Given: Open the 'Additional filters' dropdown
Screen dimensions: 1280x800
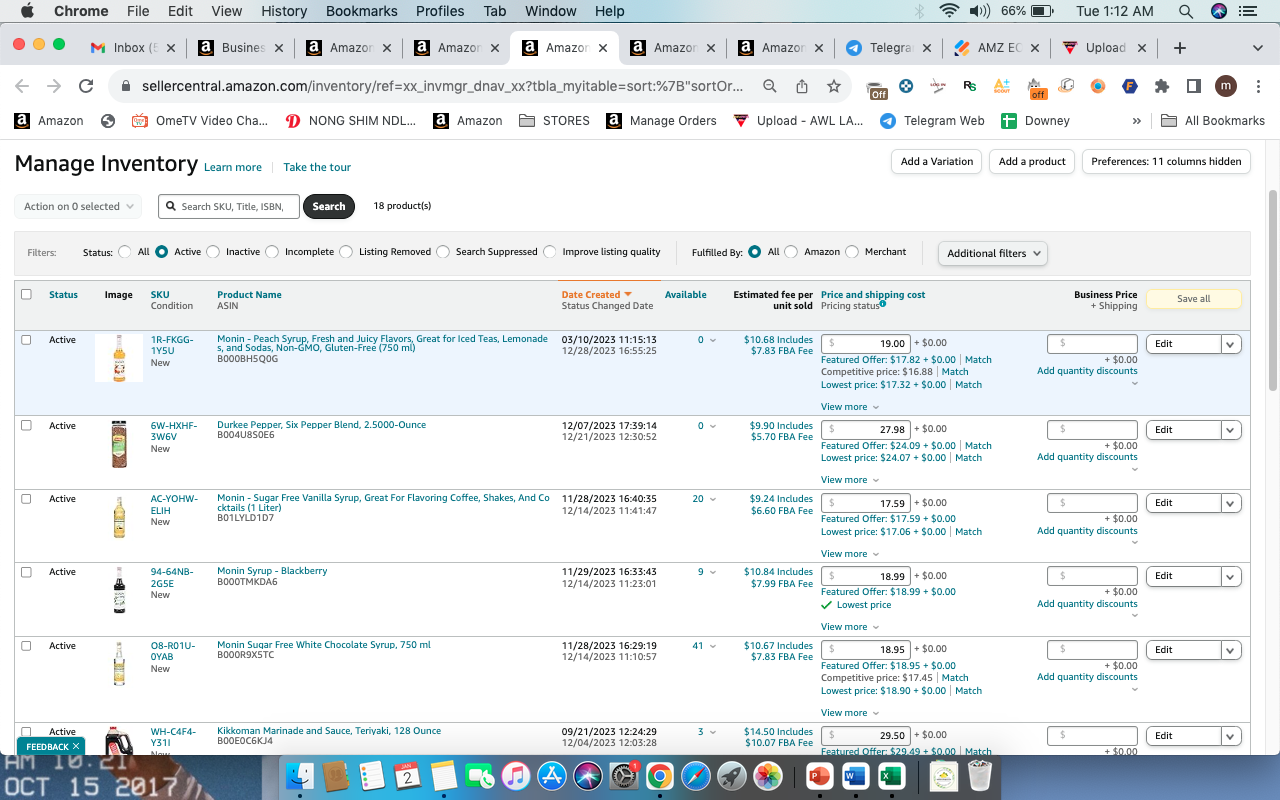Looking at the screenshot, I should pyautogui.click(x=993, y=253).
